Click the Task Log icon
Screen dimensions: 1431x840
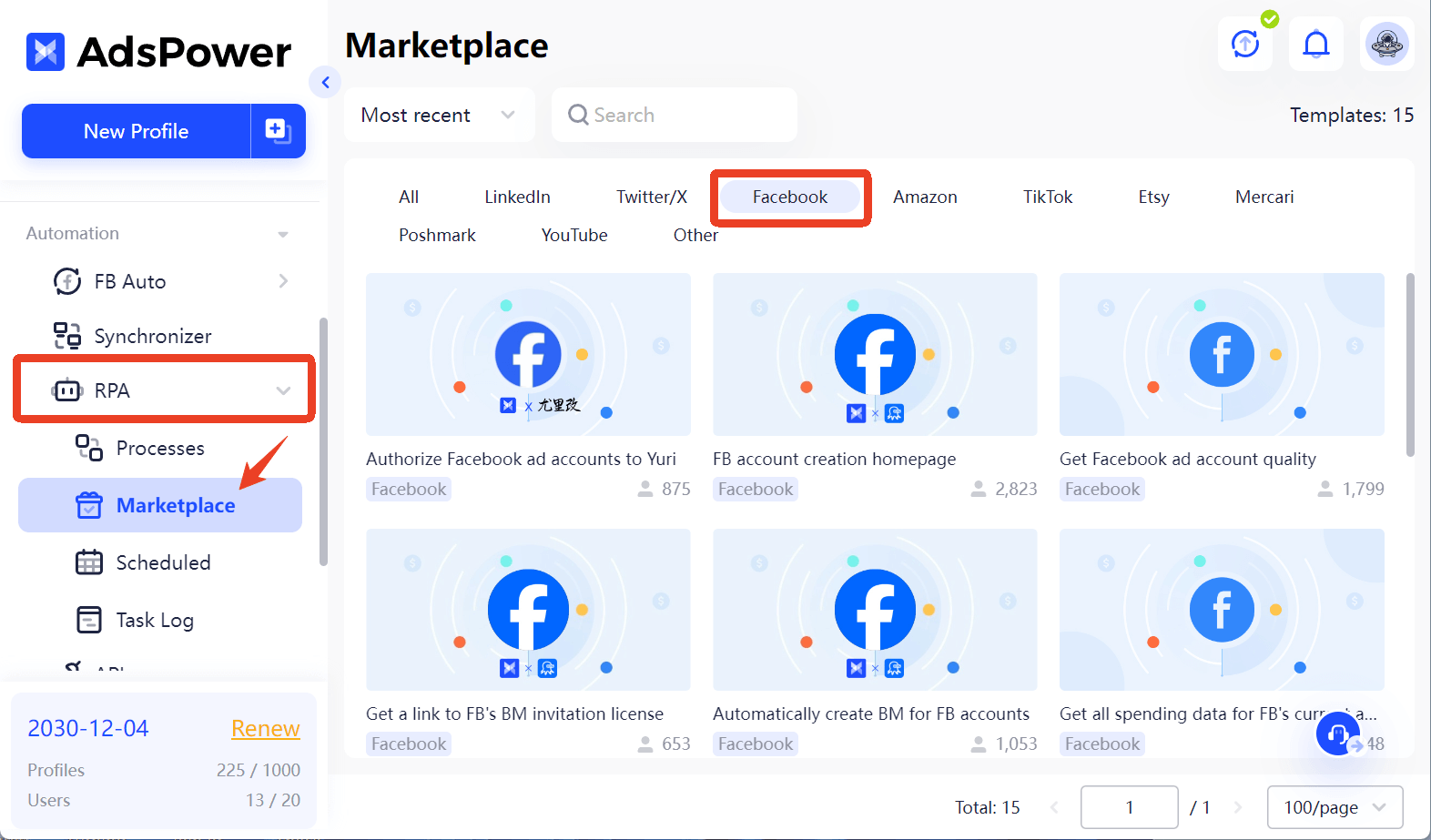pos(89,620)
